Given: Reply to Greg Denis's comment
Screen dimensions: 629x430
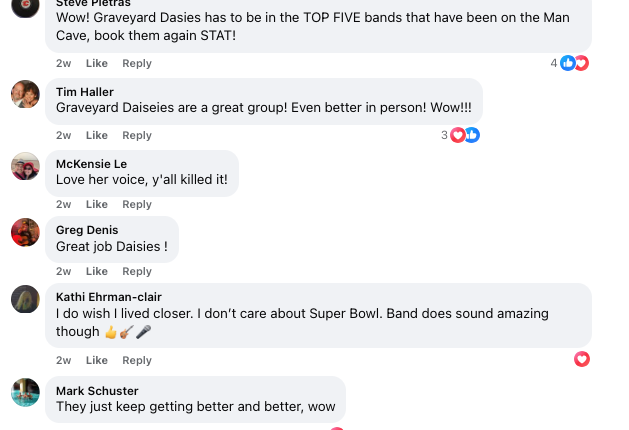Looking at the screenshot, I should click(x=137, y=271).
